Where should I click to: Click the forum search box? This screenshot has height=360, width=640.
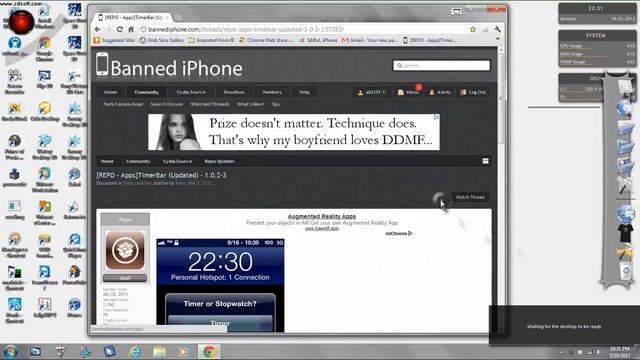441,65
